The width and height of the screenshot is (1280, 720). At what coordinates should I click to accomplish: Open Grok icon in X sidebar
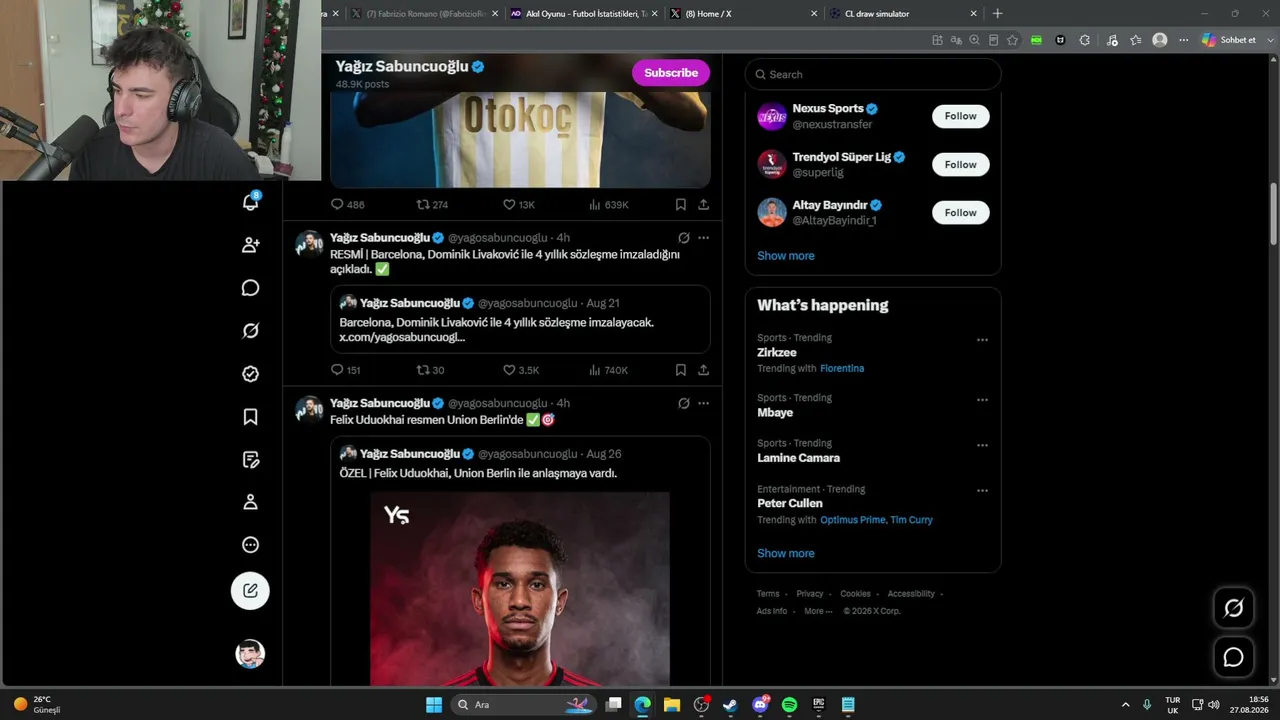[x=250, y=331]
